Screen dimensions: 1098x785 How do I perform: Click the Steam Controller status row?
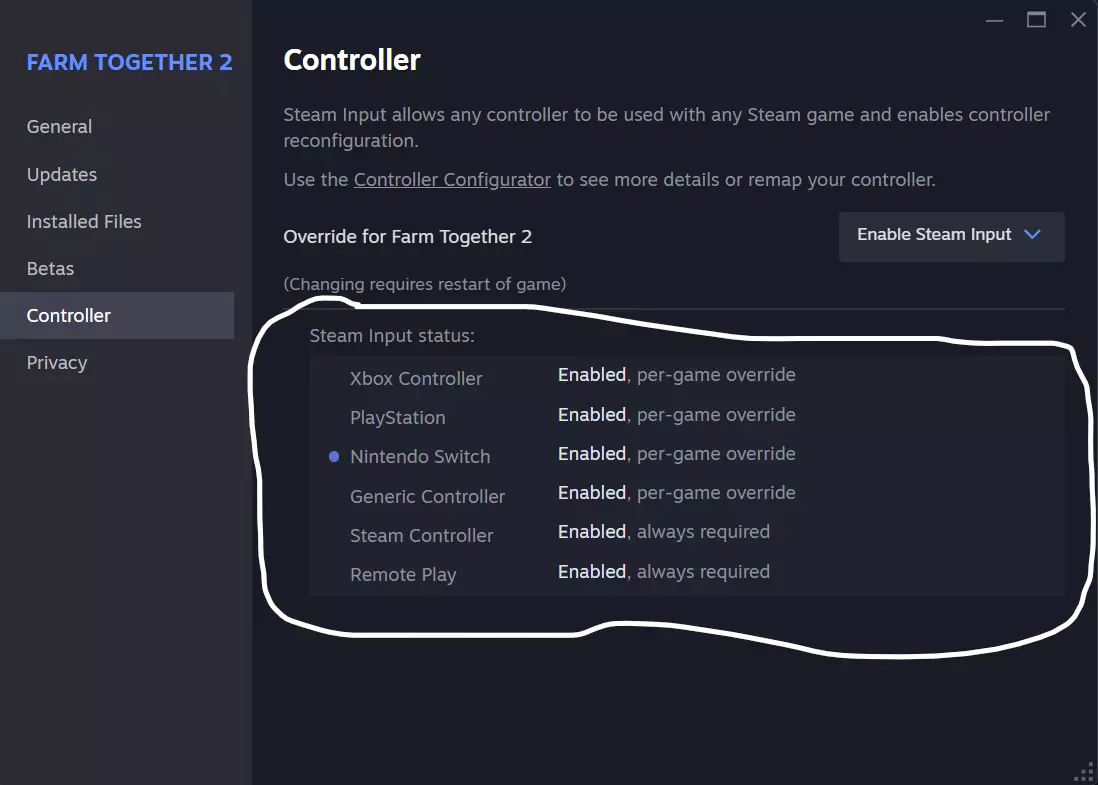[421, 535]
